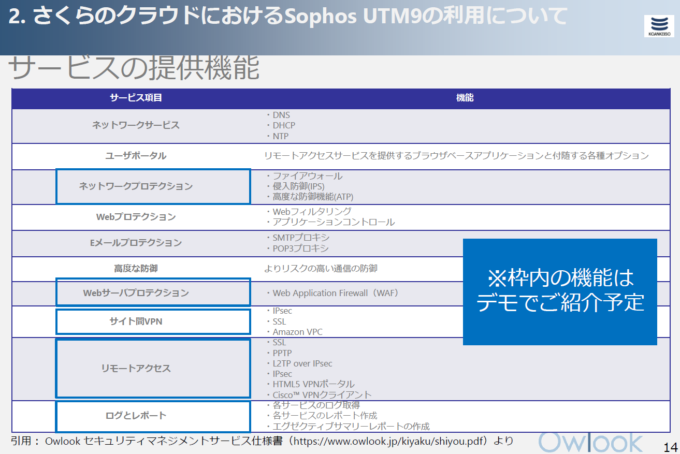
Task: Click the Owlook logo at bottom
Action: tap(590, 443)
